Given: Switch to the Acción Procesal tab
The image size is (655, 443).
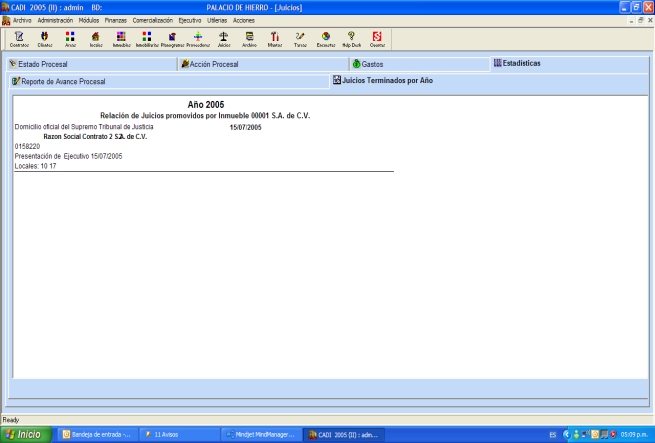Looking at the screenshot, I should (x=210, y=63).
